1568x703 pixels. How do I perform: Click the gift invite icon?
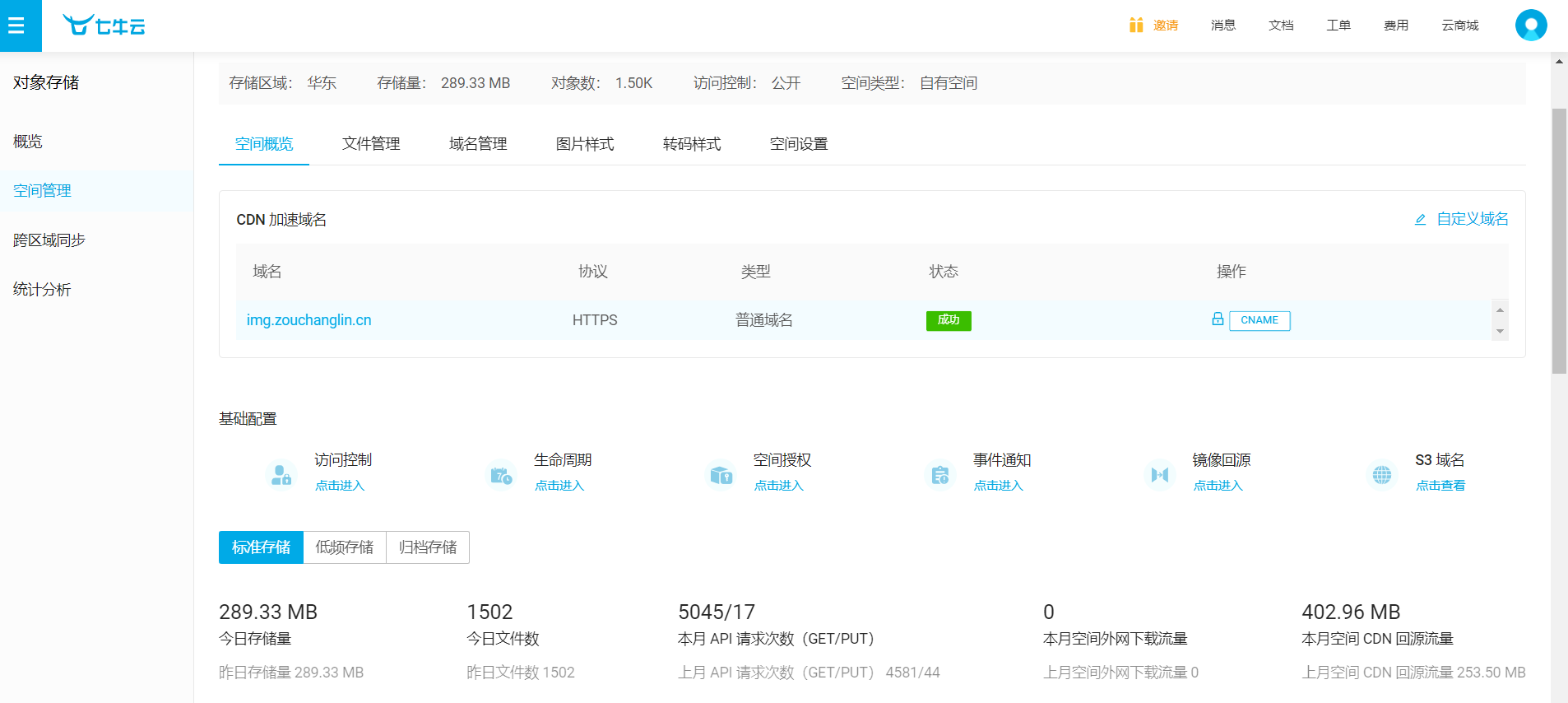point(1136,26)
